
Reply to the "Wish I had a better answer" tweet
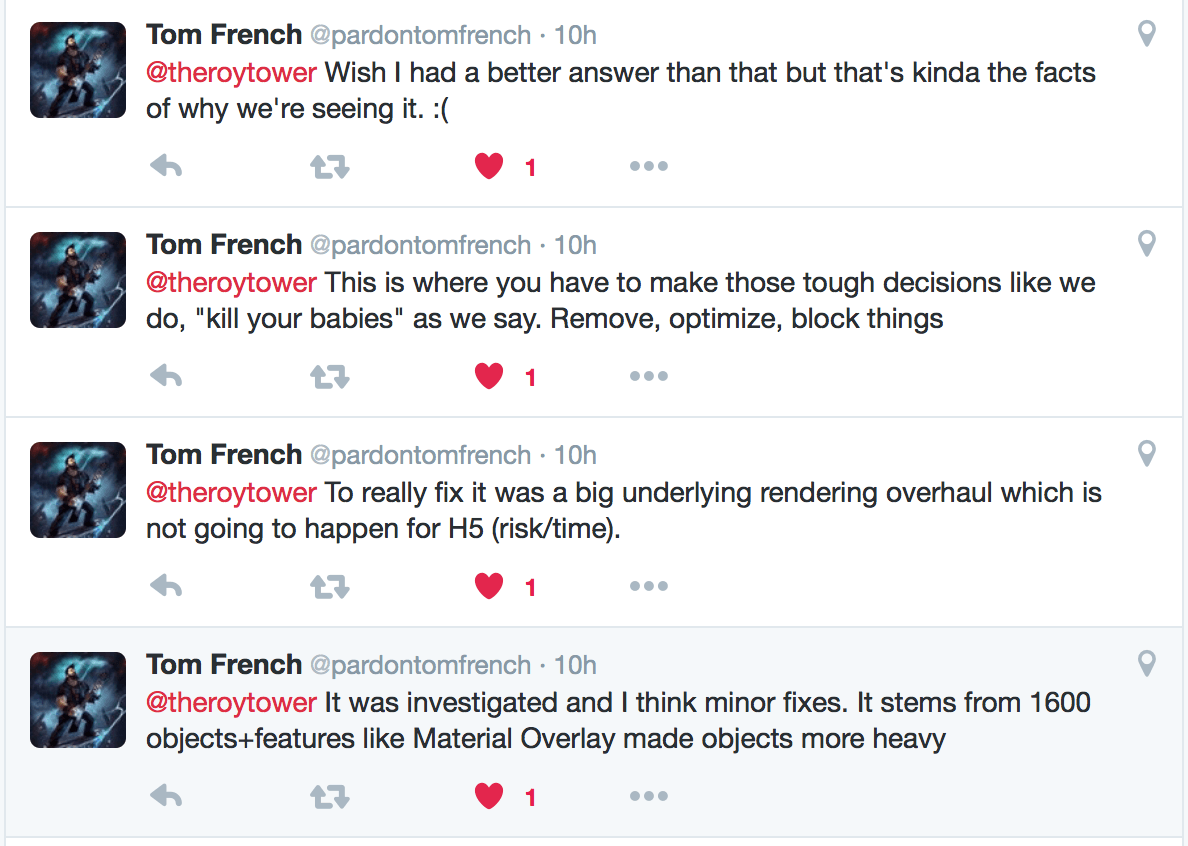166,167
